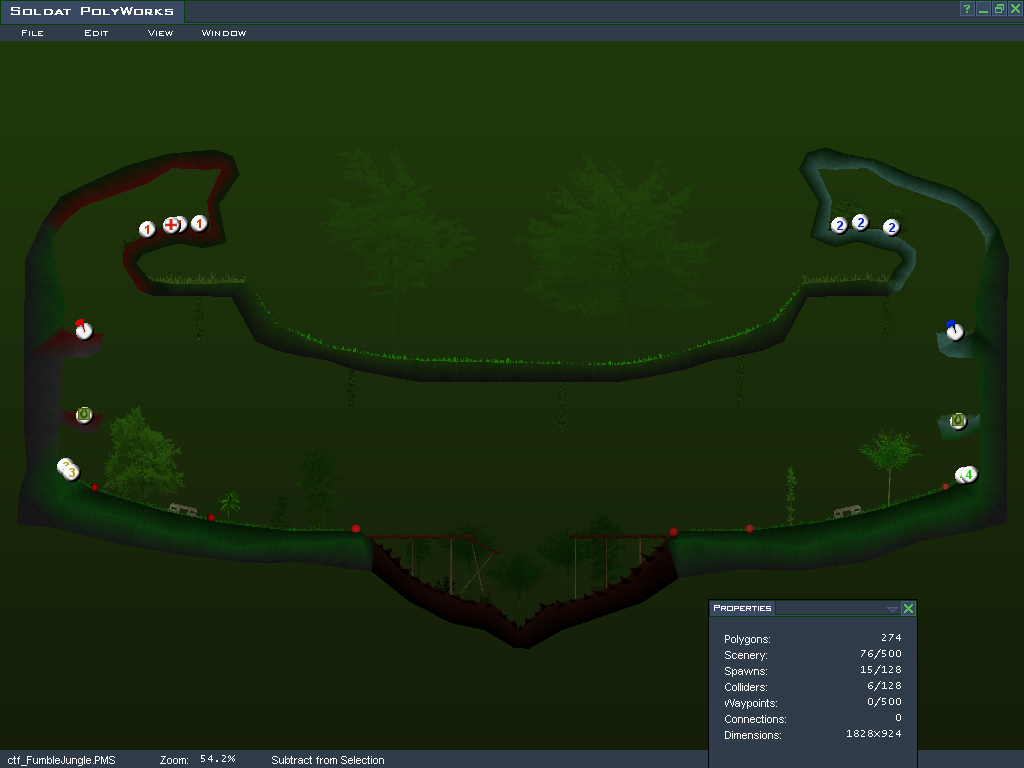Image resolution: width=1024 pixels, height=768 pixels.
Task: Click the zoom percentage value in status bar
Action: click(217, 759)
